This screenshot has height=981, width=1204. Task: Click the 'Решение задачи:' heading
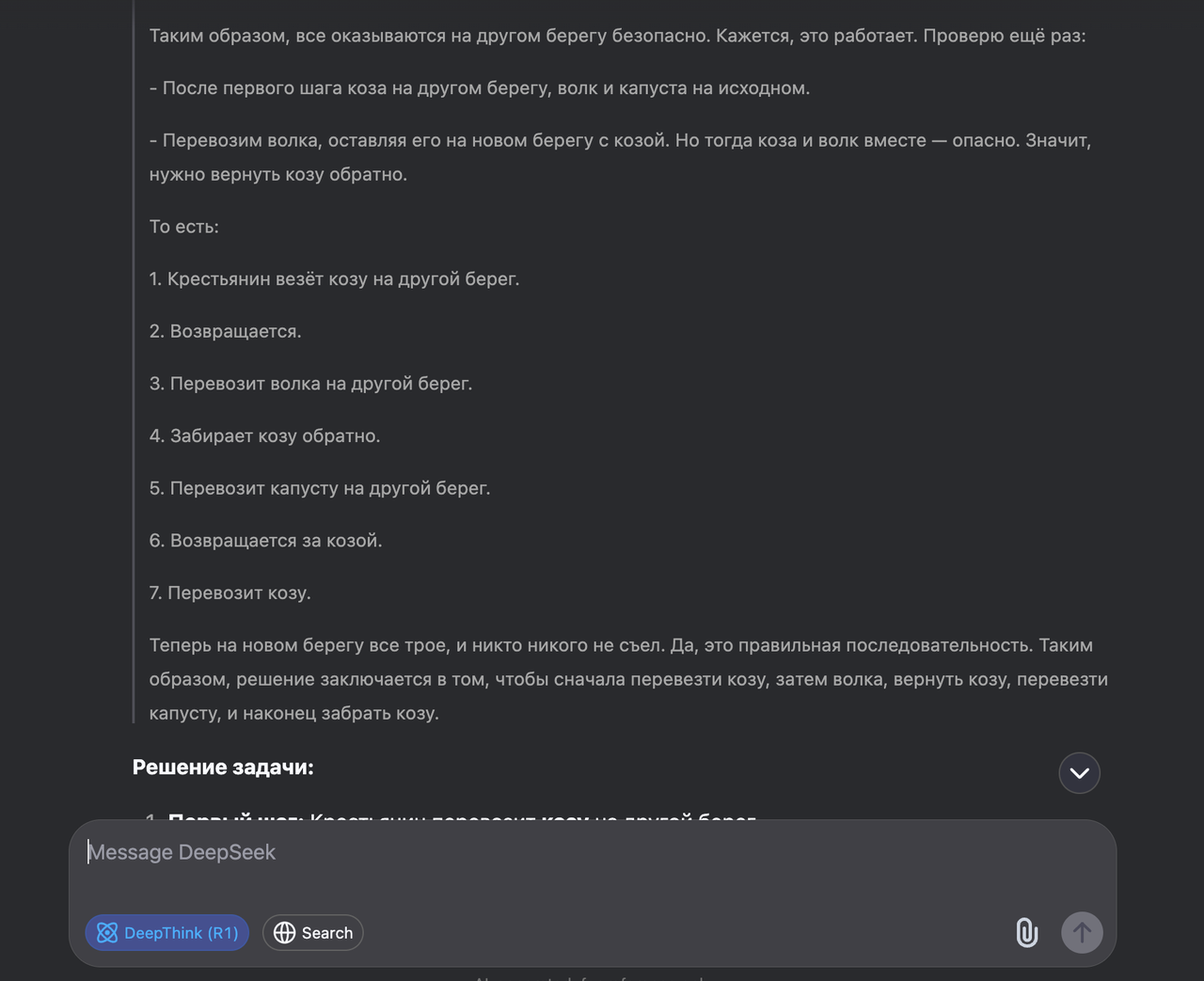click(223, 767)
